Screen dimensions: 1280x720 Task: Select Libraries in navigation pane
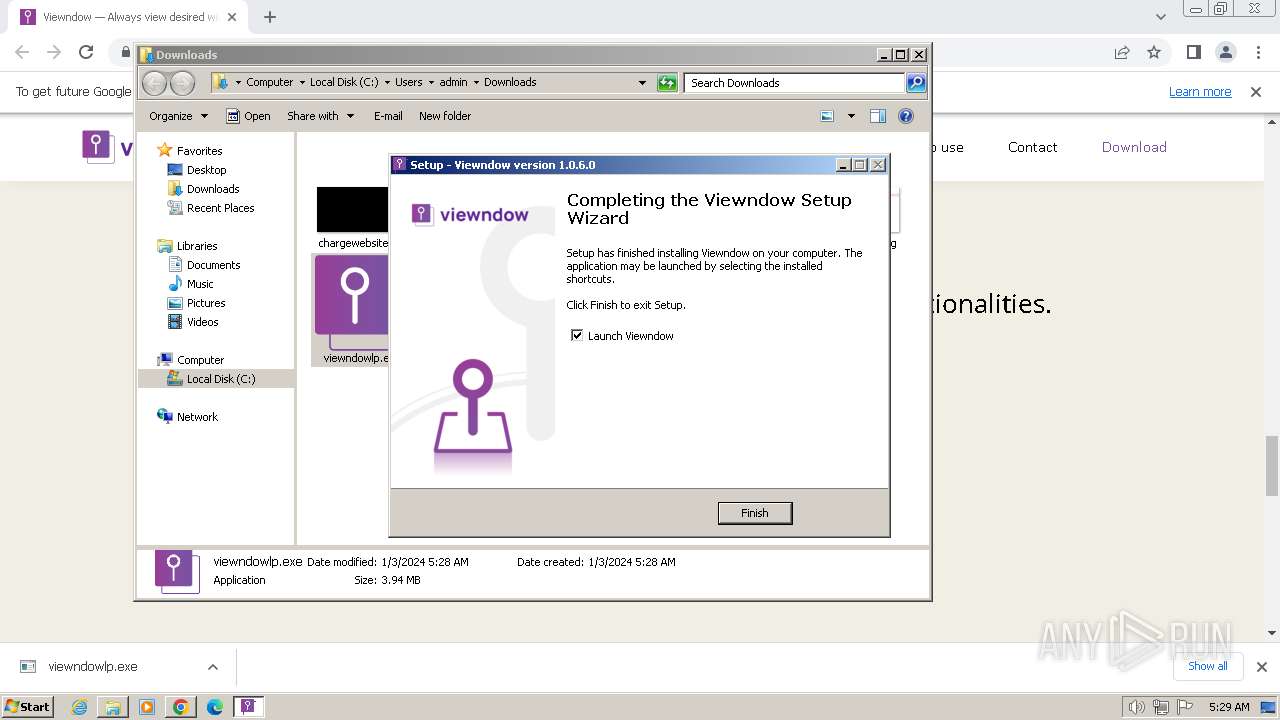pos(197,246)
